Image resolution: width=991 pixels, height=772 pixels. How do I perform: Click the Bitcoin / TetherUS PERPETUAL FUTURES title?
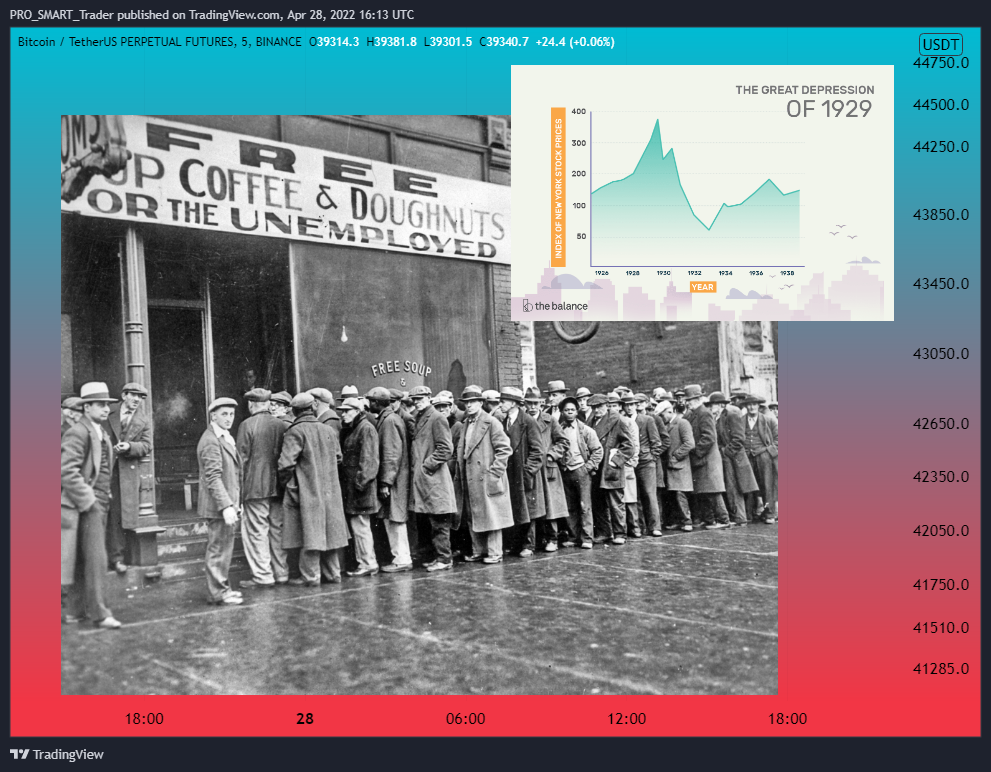coord(159,42)
